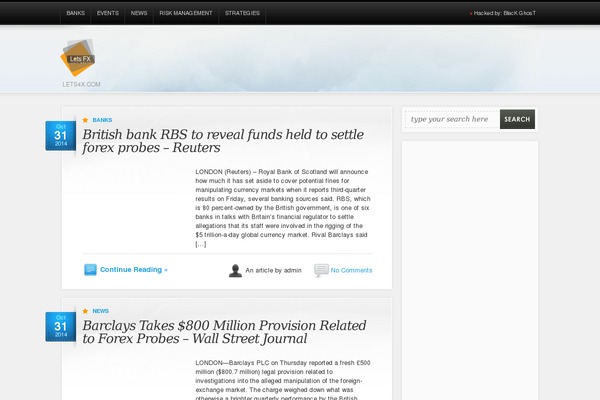Image resolution: width=600 pixels, height=400 pixels.
Task: Click the RBS article excerpt paragraph
Action: [283, 208]
